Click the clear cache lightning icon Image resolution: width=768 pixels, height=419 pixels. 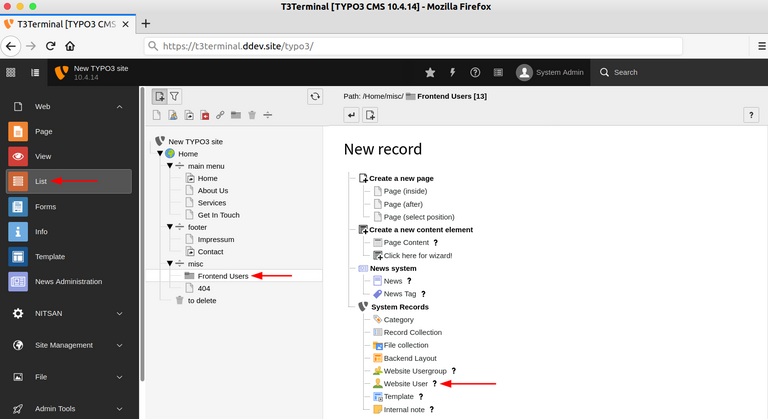452,72
